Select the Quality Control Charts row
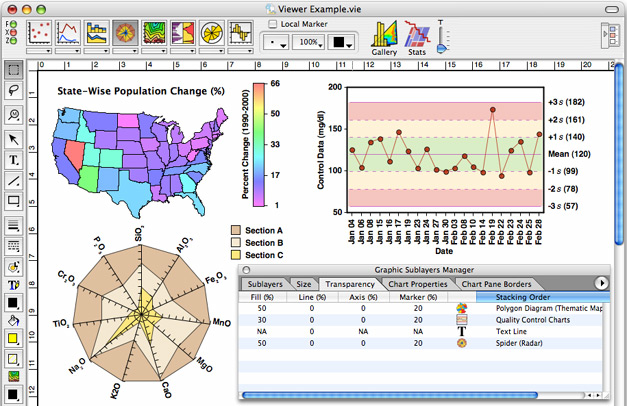 click(x=421, y=320)
